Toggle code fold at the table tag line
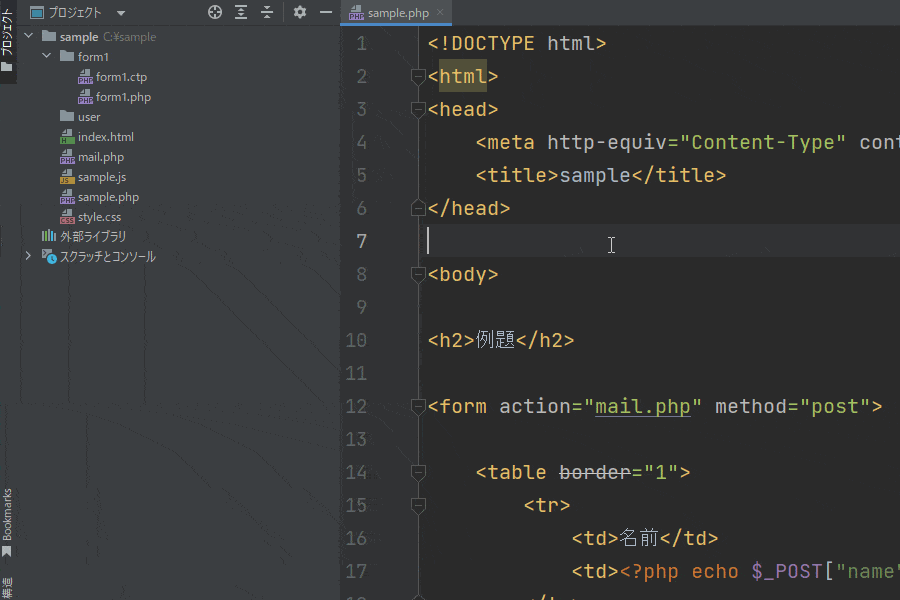Image resolution: width=900 pixels, height=600 pixels. tap(418, 472)
